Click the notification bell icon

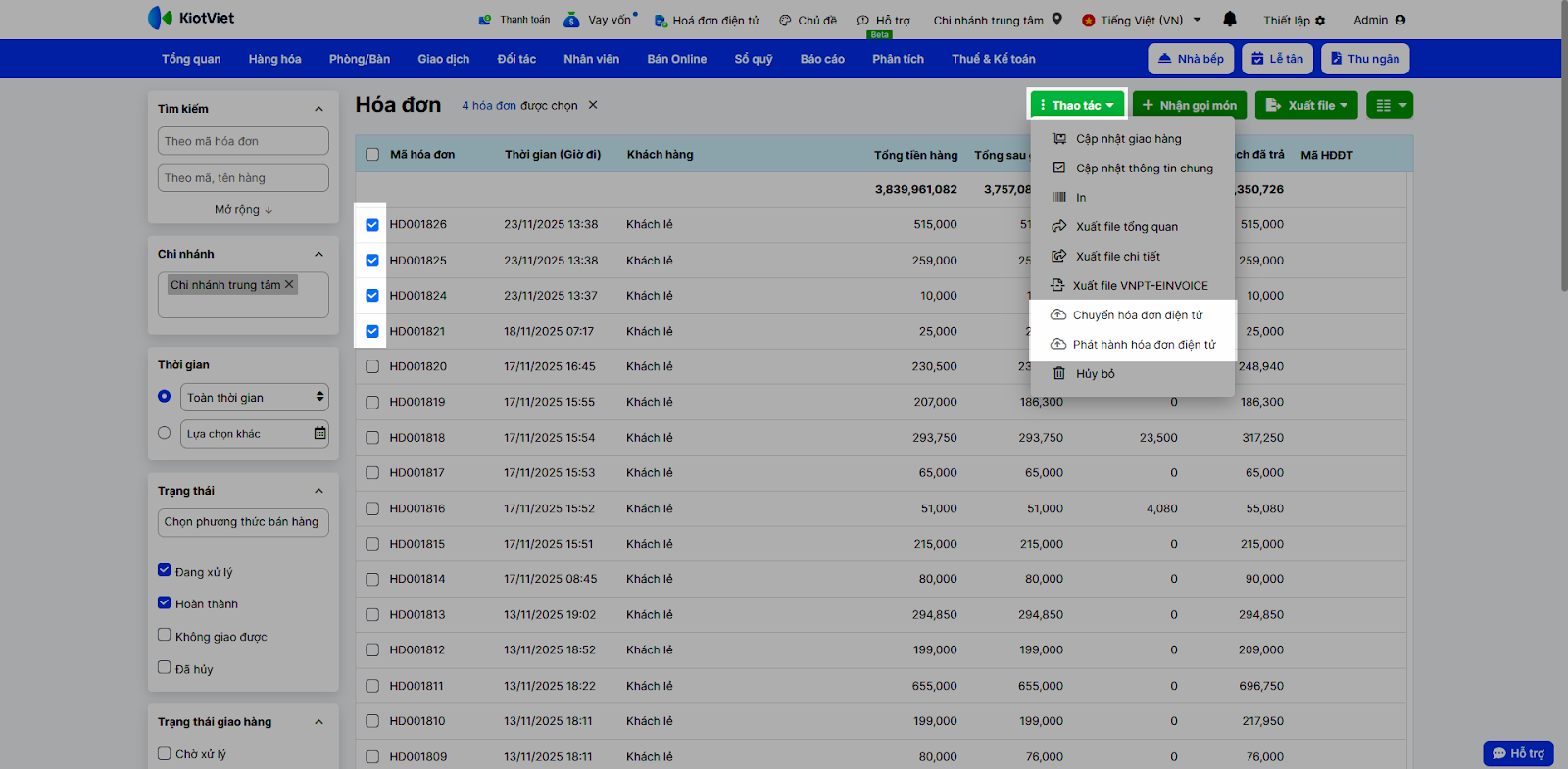(x=1230, y=20)
